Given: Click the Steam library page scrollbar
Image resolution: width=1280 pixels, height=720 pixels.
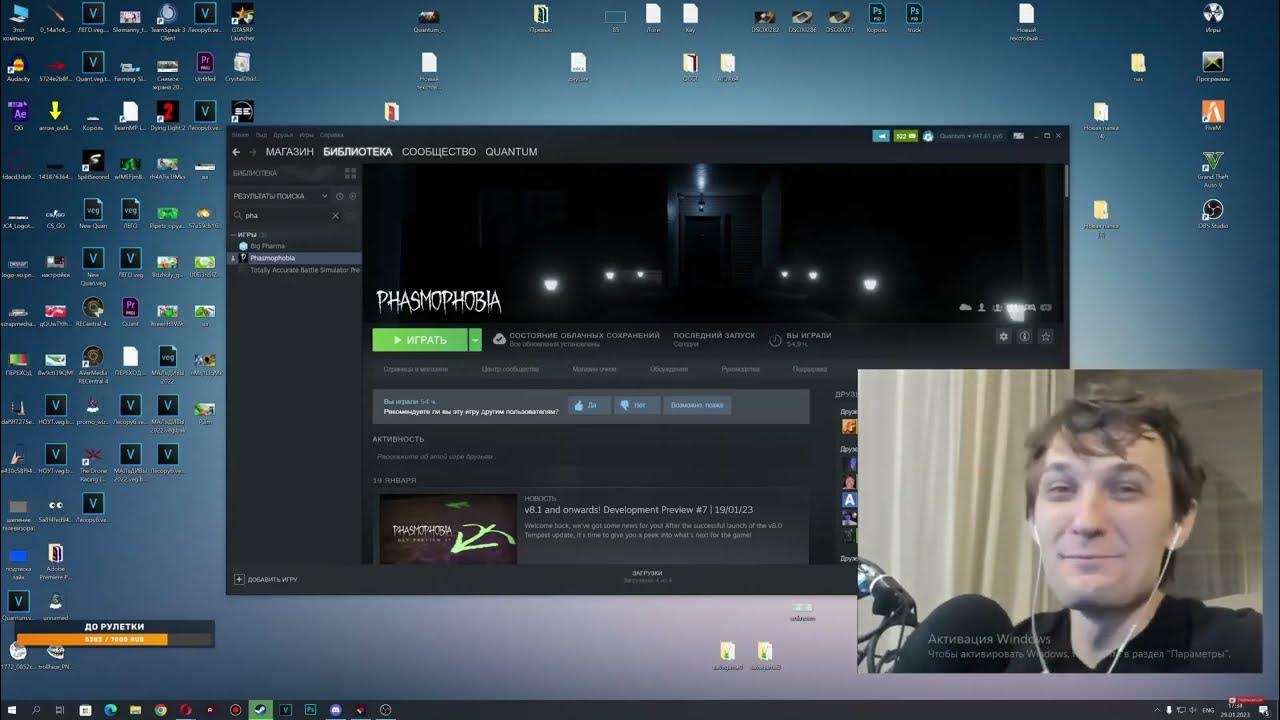Looking at the screenshot, I should tap(1066, 180).
